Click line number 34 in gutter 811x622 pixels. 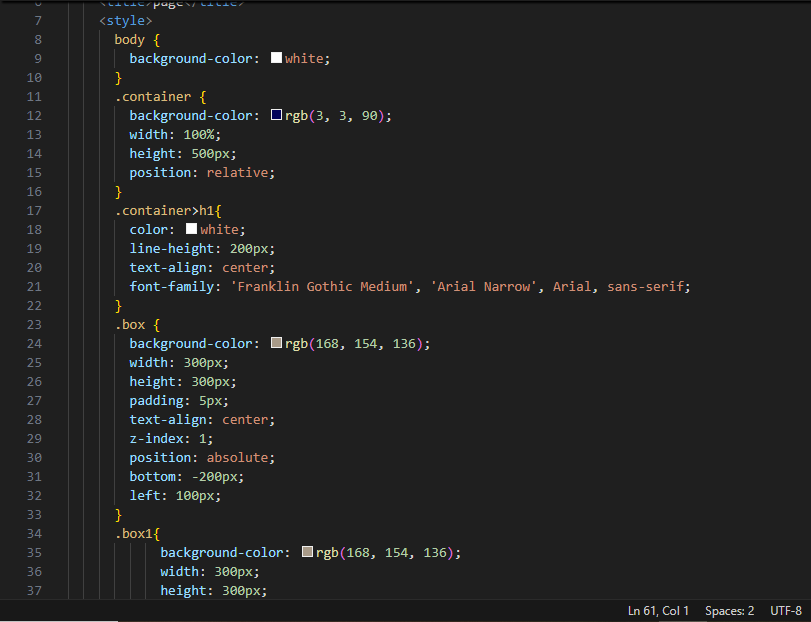click(34, 534)
